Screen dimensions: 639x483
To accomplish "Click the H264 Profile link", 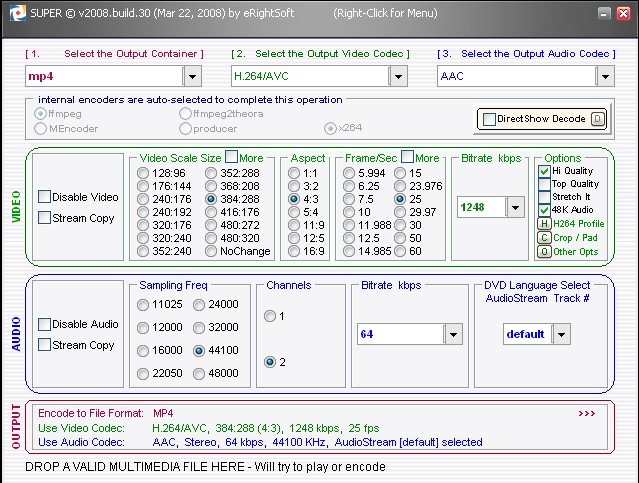I will coord(579,224).
